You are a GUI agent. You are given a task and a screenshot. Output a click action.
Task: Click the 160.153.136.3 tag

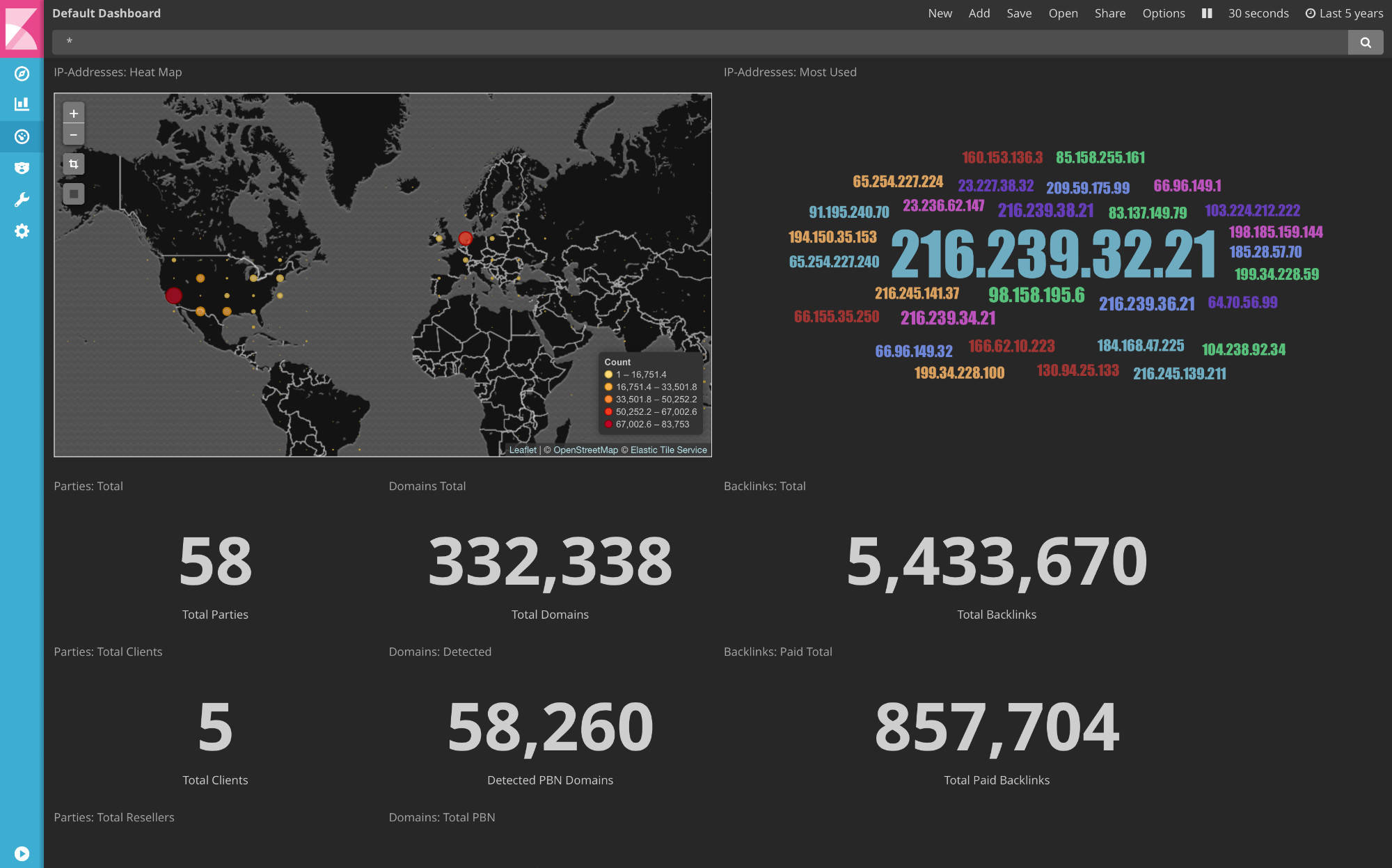tap(1002, 157)
